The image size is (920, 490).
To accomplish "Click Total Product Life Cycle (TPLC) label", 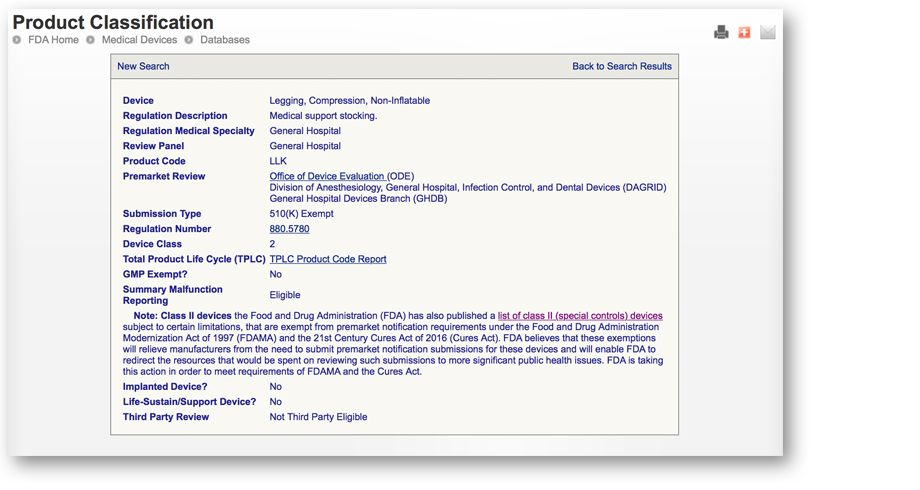I will (194, 259).
